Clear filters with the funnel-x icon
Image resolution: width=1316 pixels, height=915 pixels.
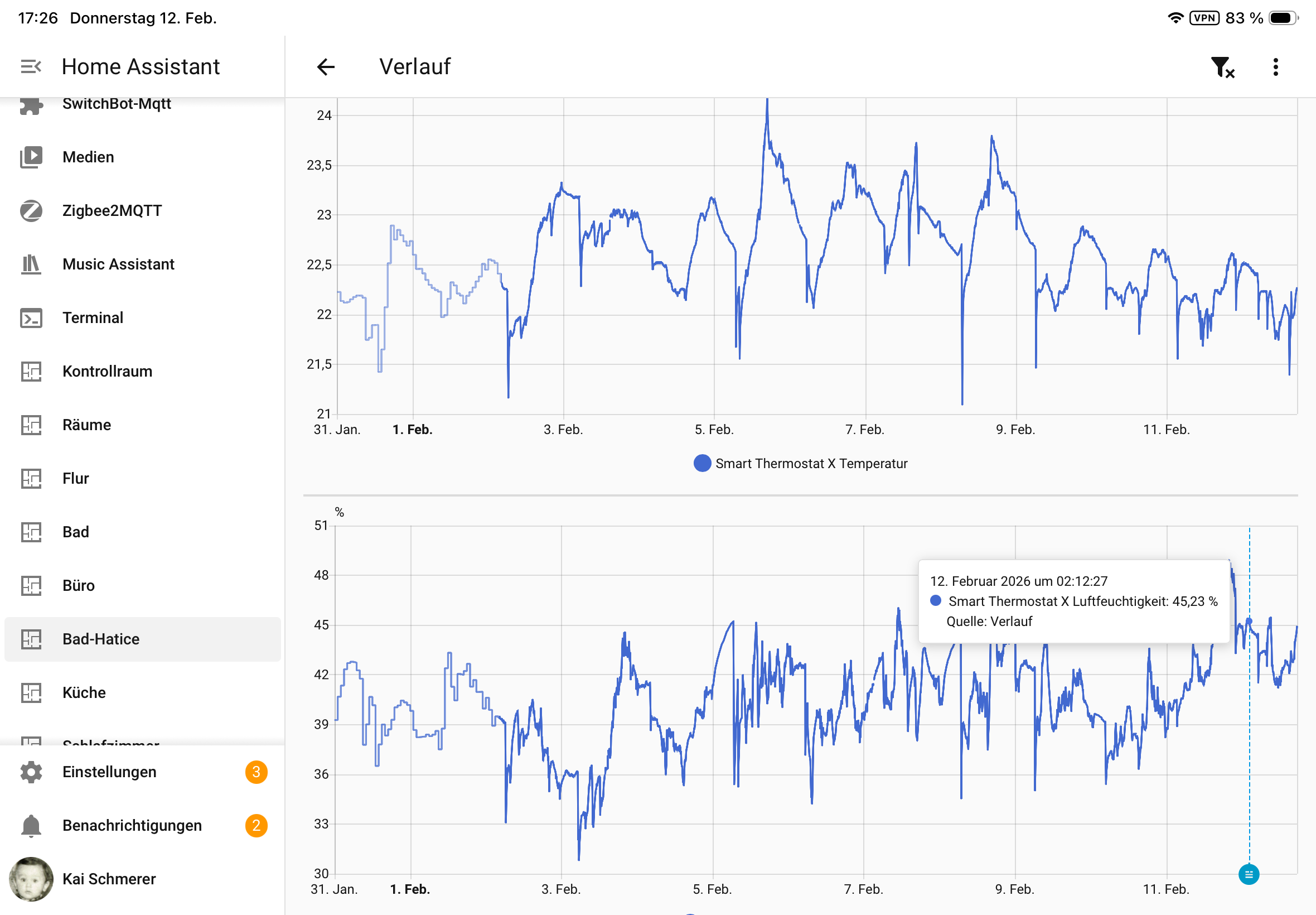[1222, 67]
